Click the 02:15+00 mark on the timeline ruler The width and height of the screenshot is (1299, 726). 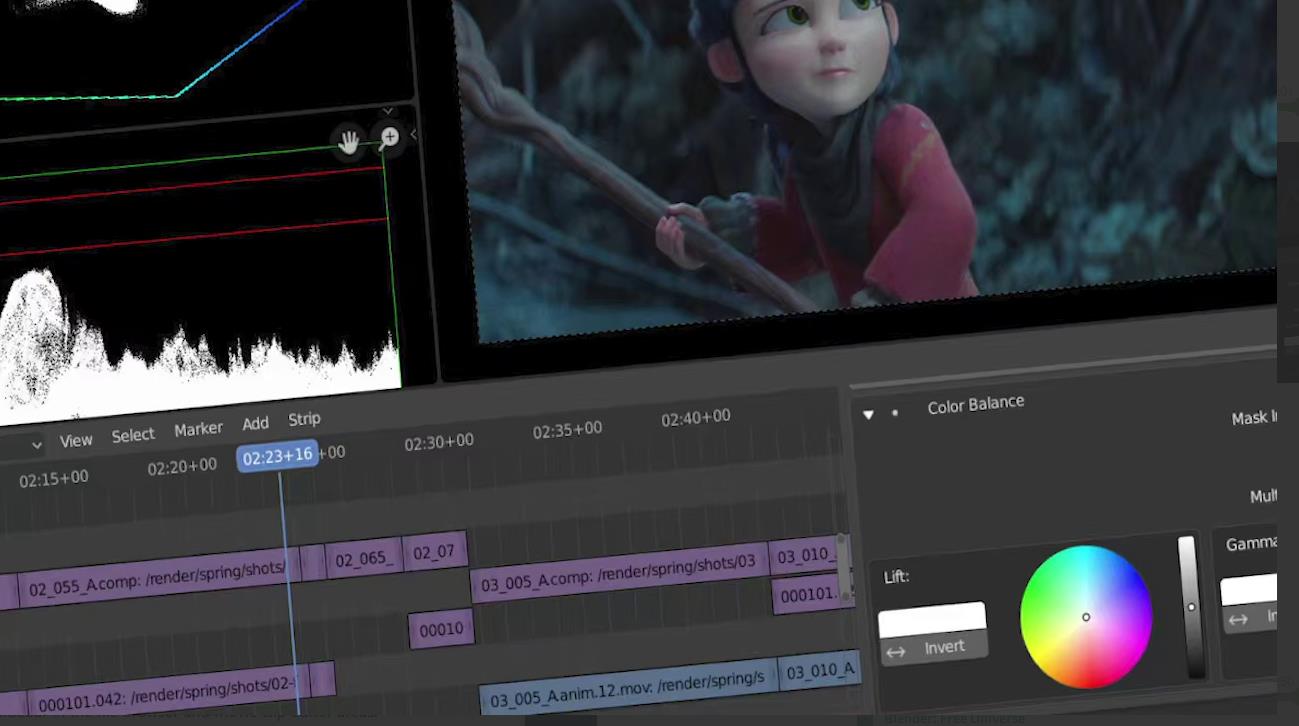pyautogui.click(x=54, y=479)
